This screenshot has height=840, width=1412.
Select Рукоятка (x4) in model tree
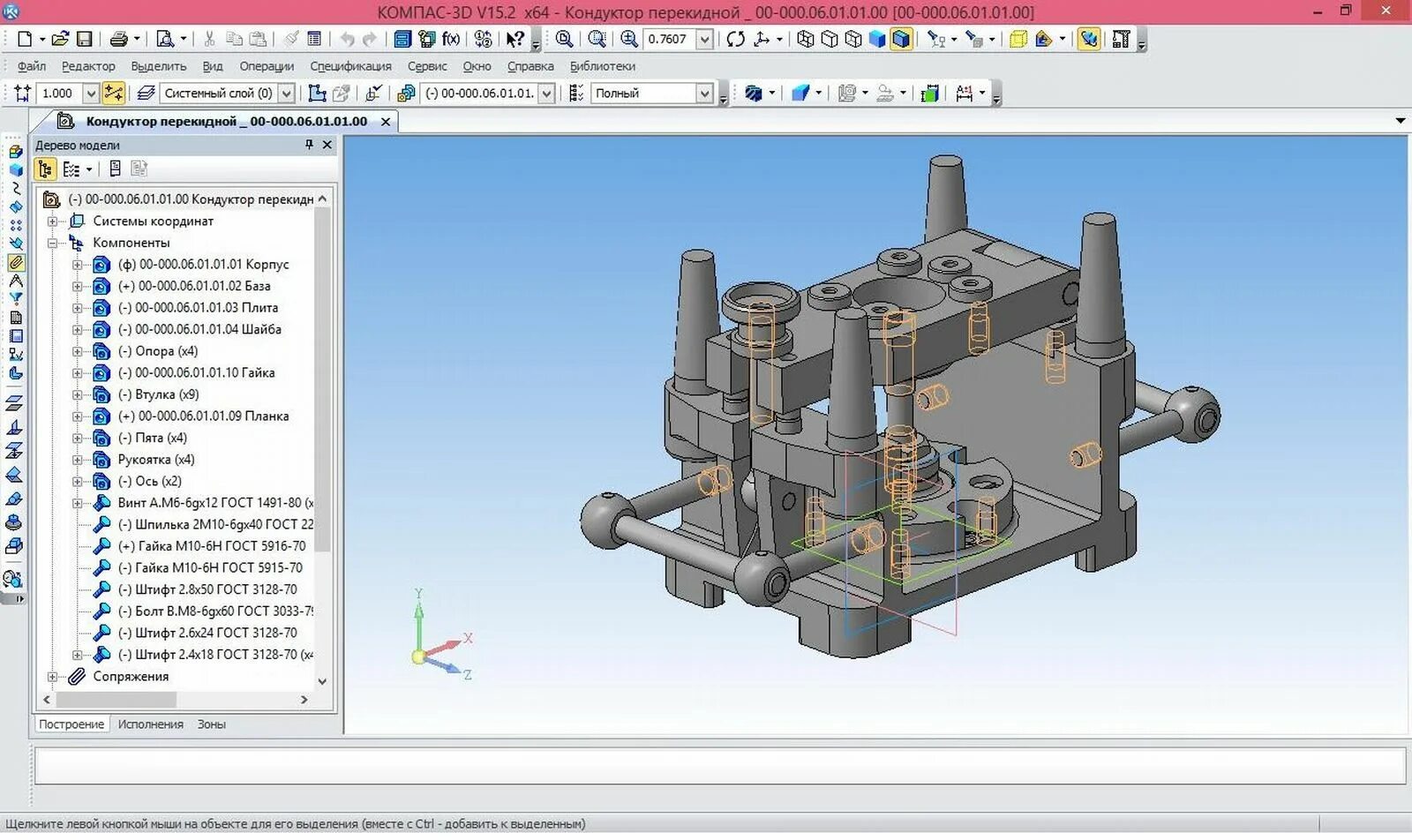coord(156,460)
